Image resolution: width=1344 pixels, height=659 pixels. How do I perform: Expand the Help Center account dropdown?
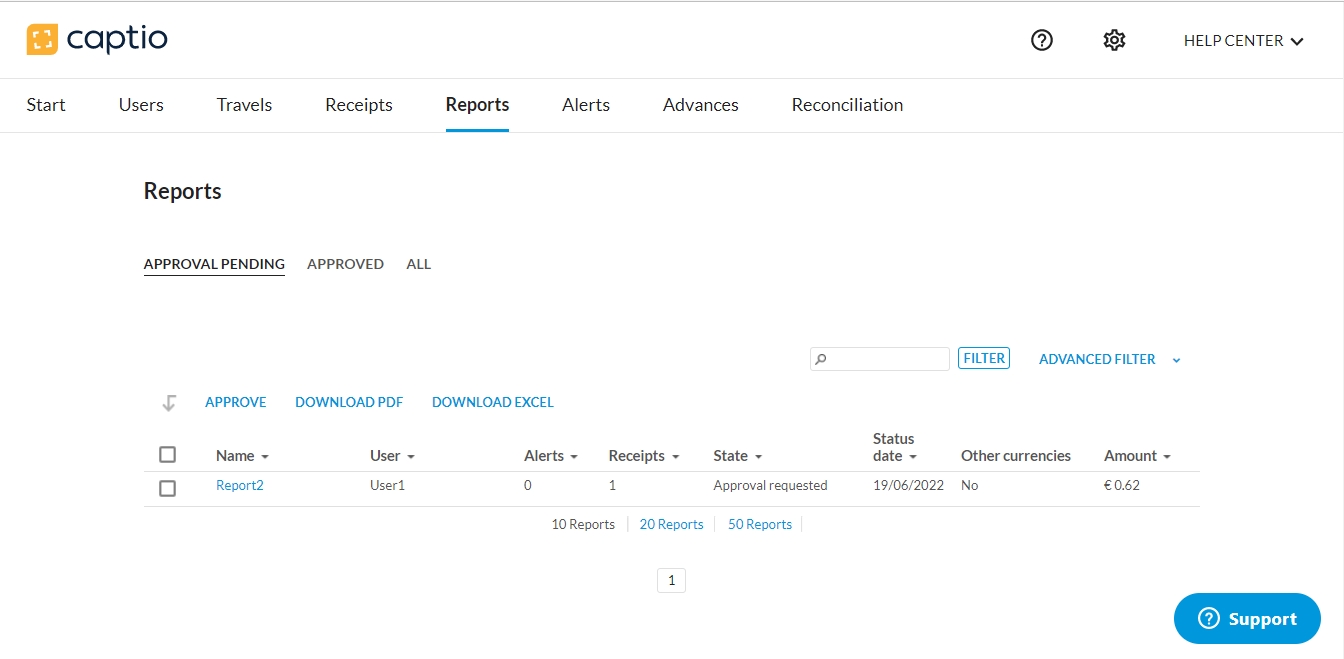coord(1243,41)
